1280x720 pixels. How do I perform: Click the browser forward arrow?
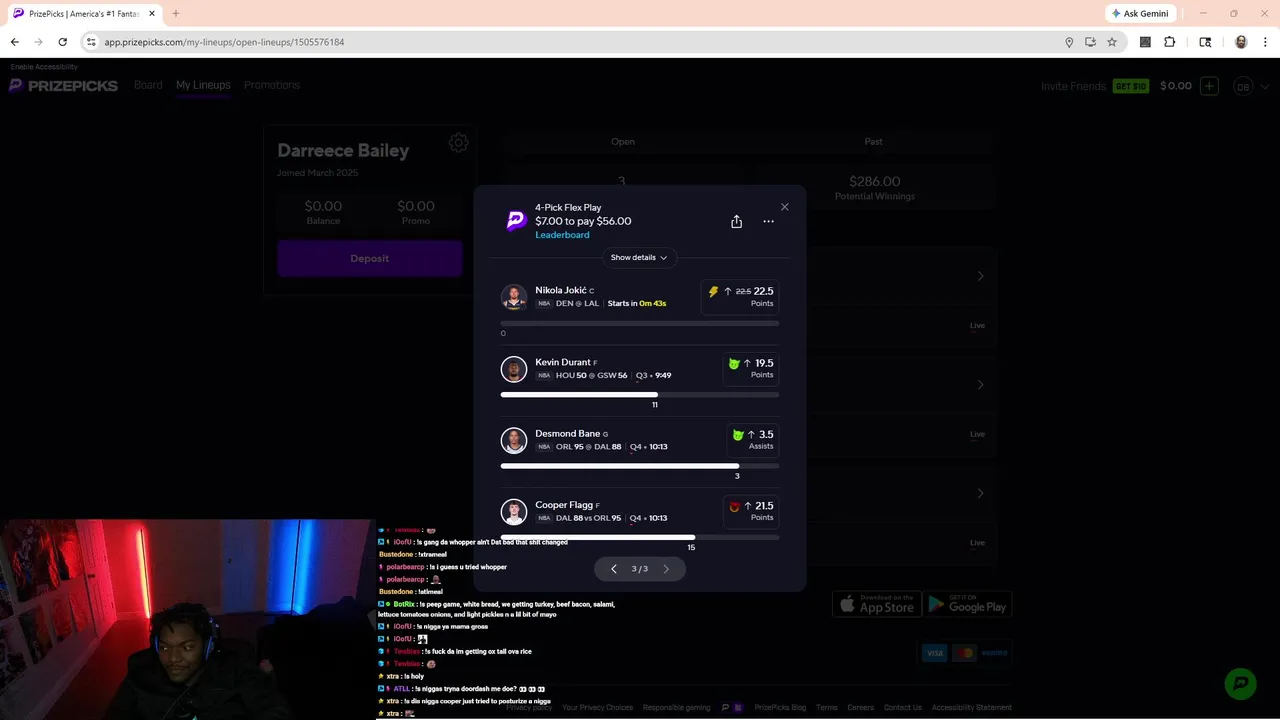(x=38, y=42)
